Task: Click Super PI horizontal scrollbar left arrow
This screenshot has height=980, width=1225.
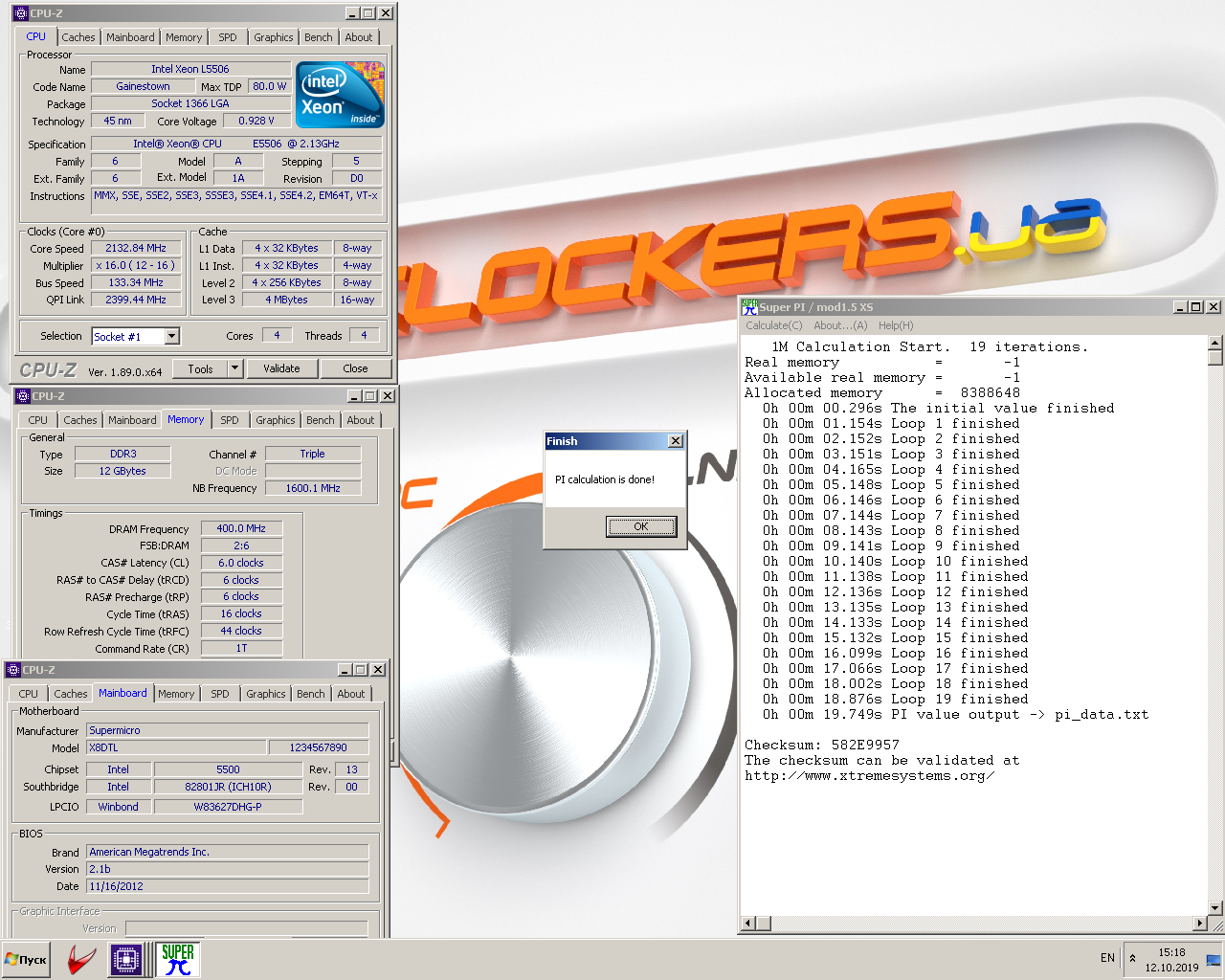Action: click(748, 924)
